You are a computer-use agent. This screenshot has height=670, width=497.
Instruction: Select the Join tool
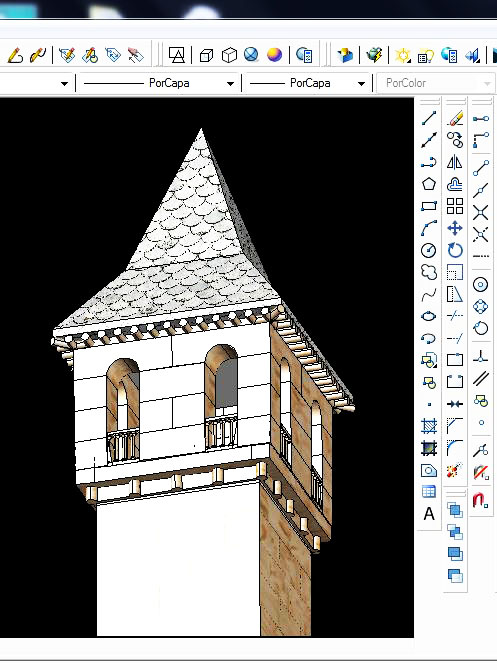(x=455, y=404)
